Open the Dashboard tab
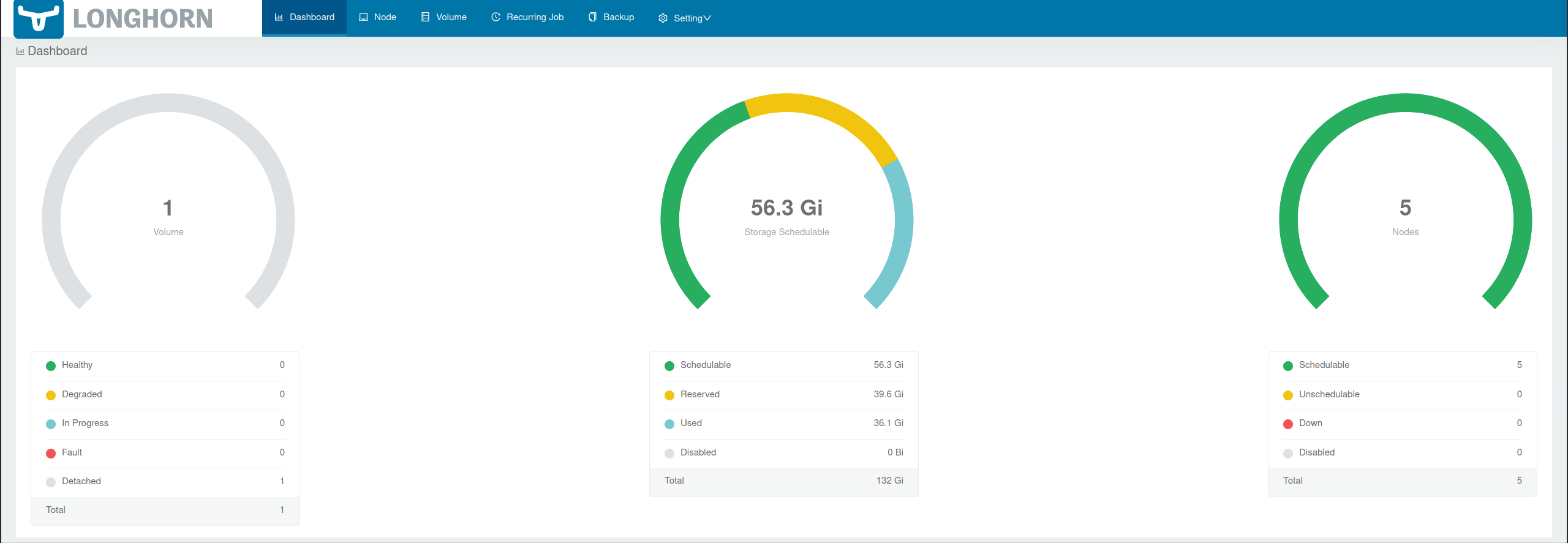The height and width of the screenshot is (543, 1568). coord(304,18)
